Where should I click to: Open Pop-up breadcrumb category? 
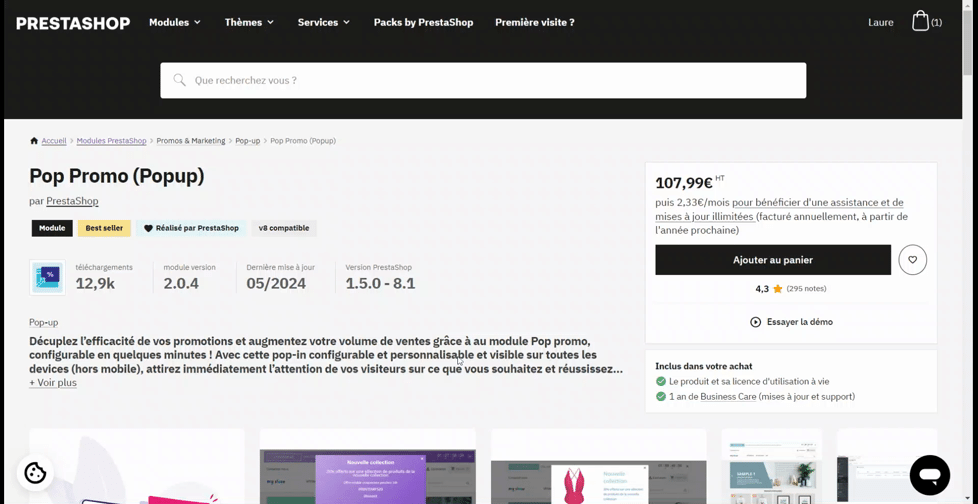(x=248, y=141)
